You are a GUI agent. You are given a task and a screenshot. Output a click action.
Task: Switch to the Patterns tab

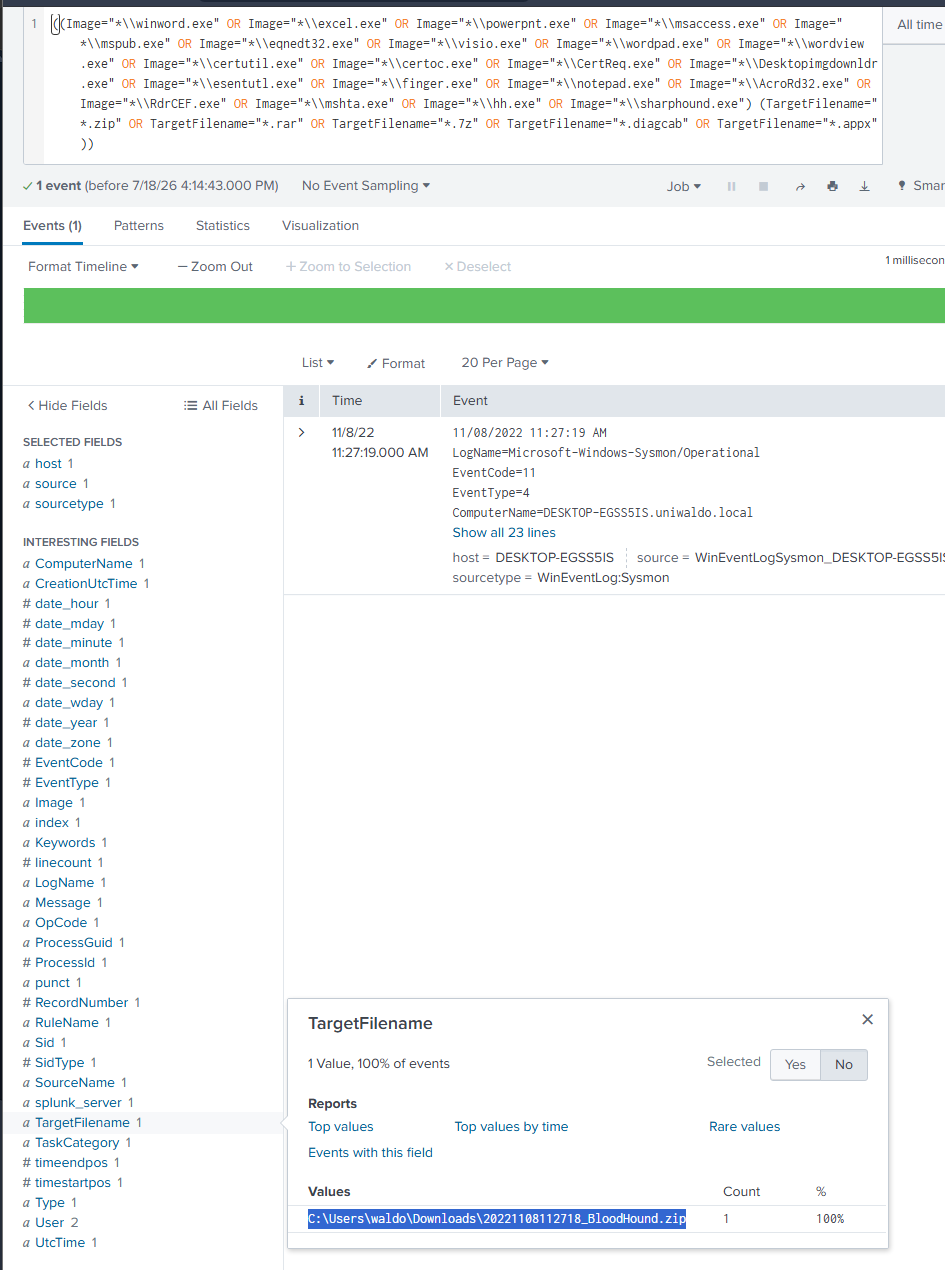(x=139, y=225)
